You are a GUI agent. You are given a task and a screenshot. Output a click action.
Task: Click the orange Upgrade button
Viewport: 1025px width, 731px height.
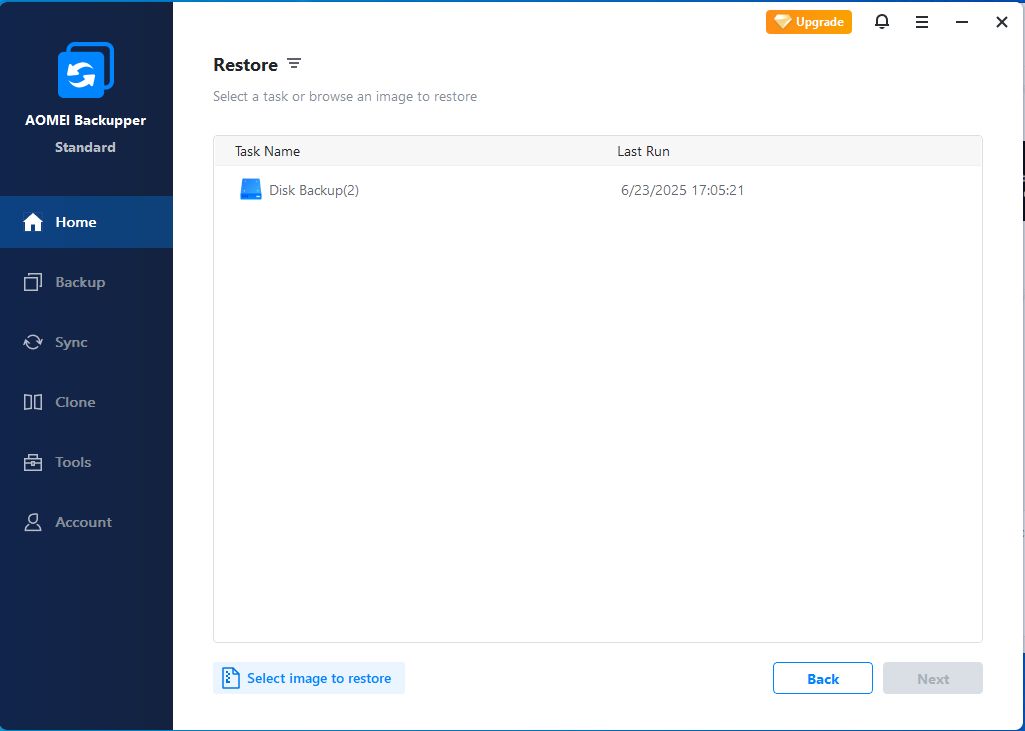(808, 22)
